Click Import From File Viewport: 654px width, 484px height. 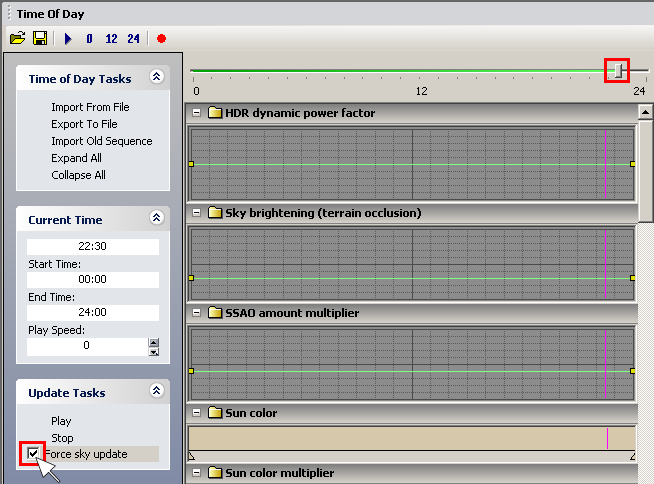pyautogui.click(x=90, y=107)
